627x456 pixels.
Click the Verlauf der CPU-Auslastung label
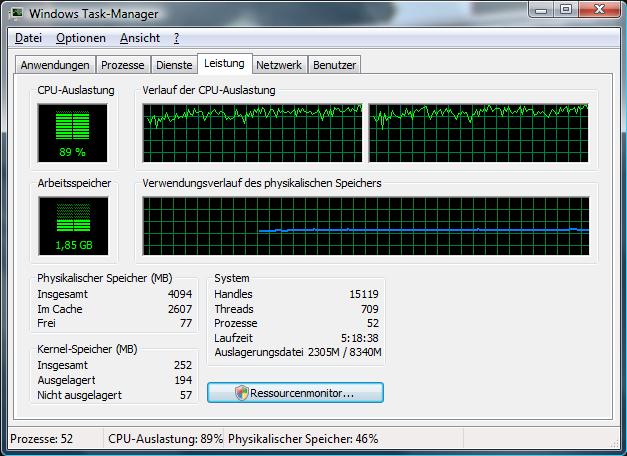(x=209, y=90)
